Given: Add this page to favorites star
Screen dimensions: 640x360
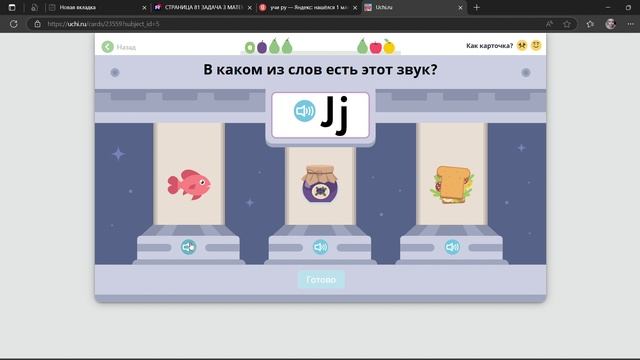Looking at the screenshot, I should (x=567, y=24).
